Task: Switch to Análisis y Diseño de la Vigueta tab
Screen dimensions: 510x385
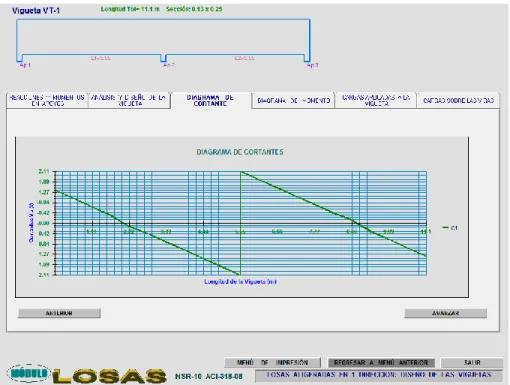Action: 129,100
